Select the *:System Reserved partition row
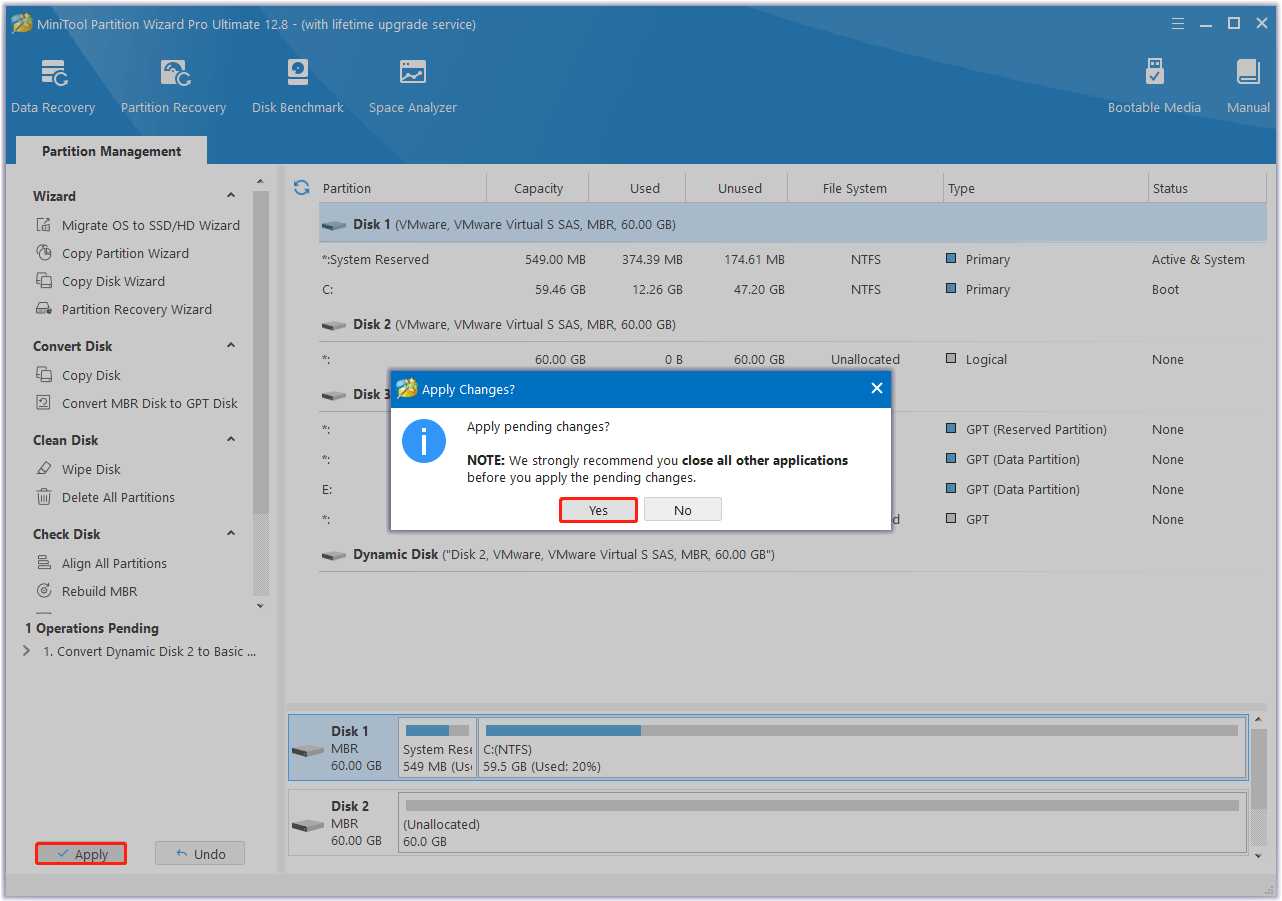 793,259
